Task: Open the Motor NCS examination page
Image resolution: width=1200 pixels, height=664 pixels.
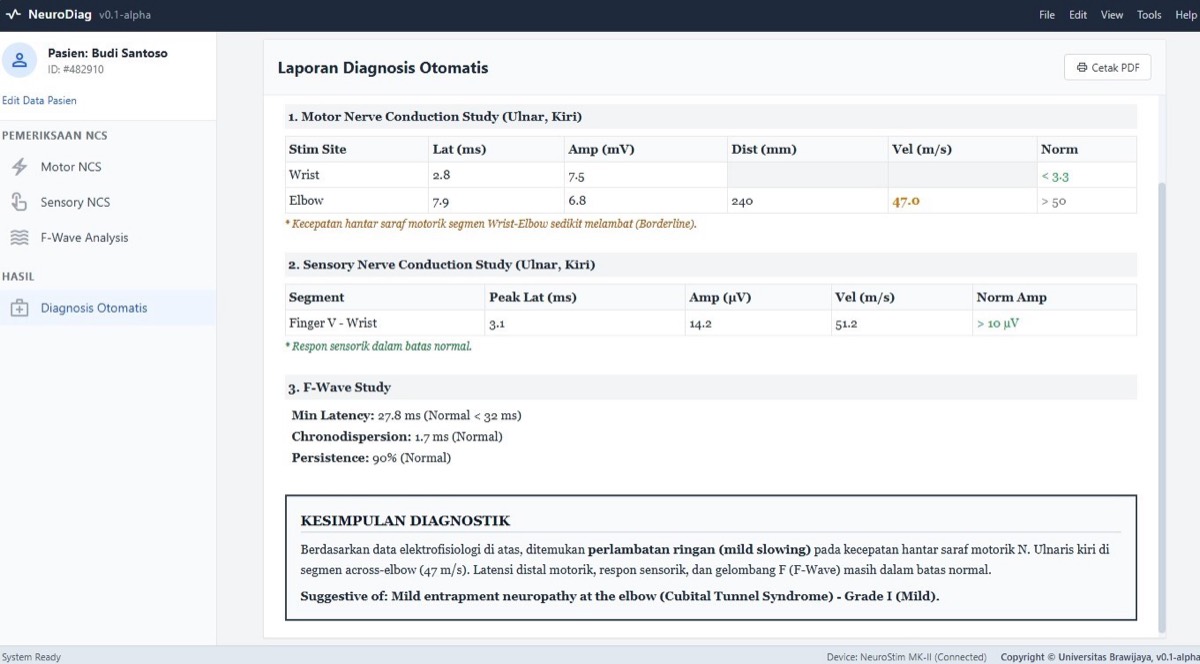Action: (108, 167)
